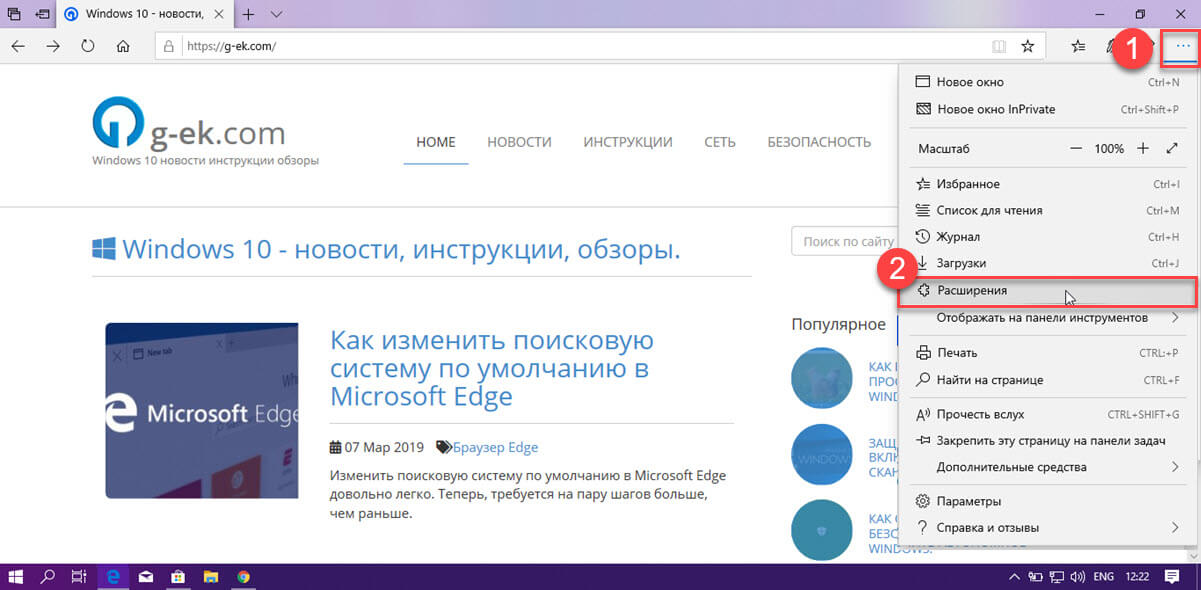Click the Add notes pen icon
The width and height of the screenshot is (1201, 590).
pyautogui.click(x=1110, y=45)
